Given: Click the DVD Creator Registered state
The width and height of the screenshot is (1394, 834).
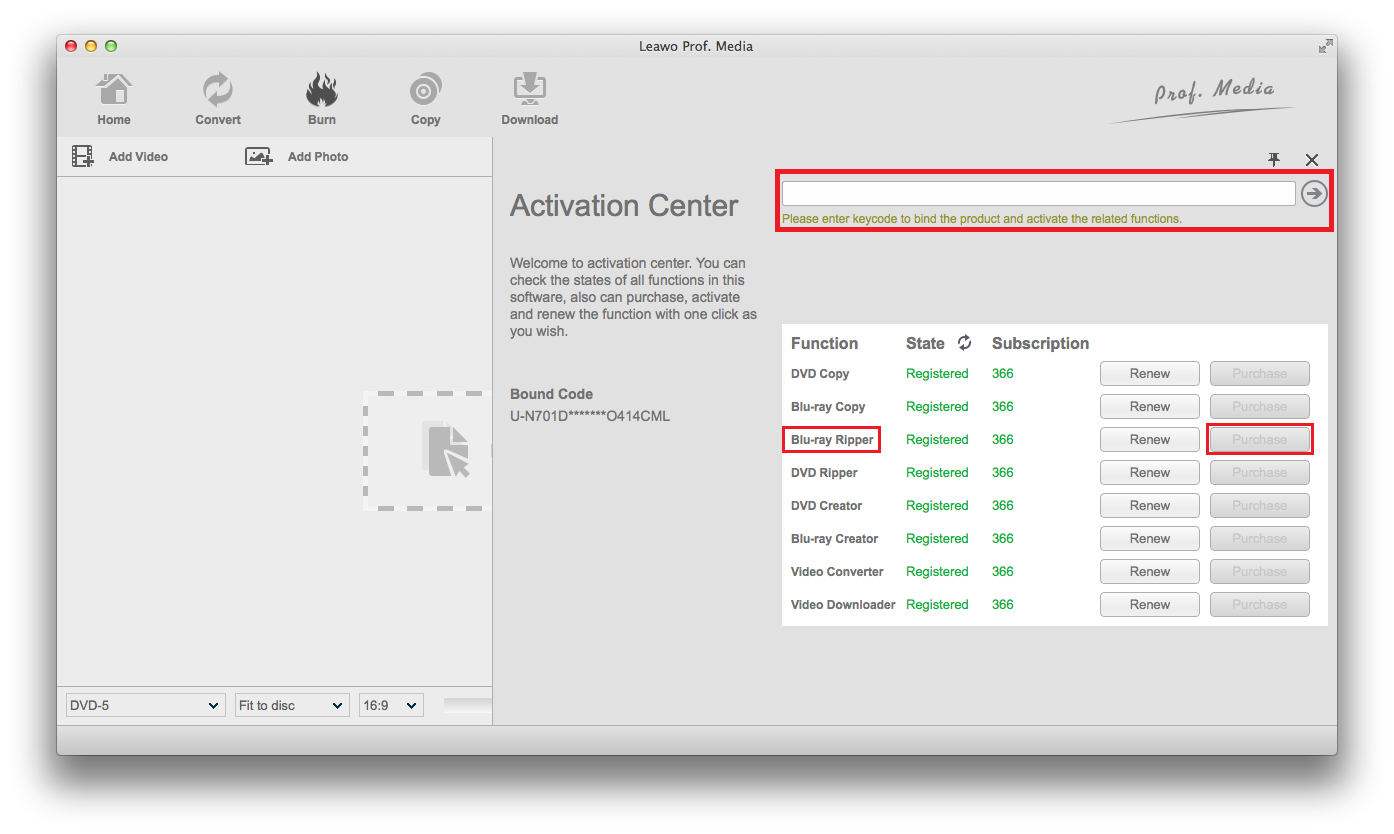Looking at the screenshot, I should [937, 506].
